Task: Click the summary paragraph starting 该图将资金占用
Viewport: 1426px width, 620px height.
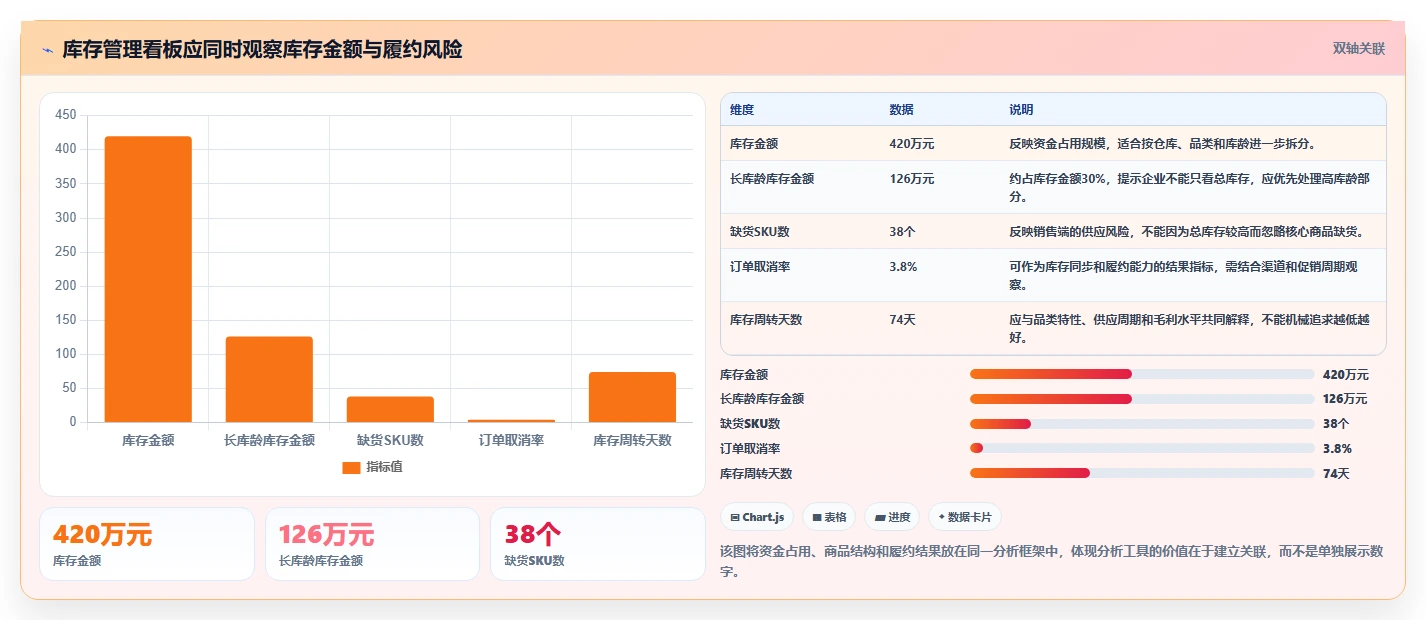Action: pos(1051,562)
